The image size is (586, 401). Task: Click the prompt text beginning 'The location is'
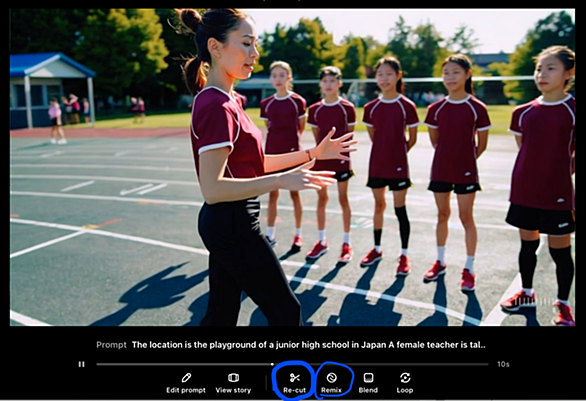308,345
